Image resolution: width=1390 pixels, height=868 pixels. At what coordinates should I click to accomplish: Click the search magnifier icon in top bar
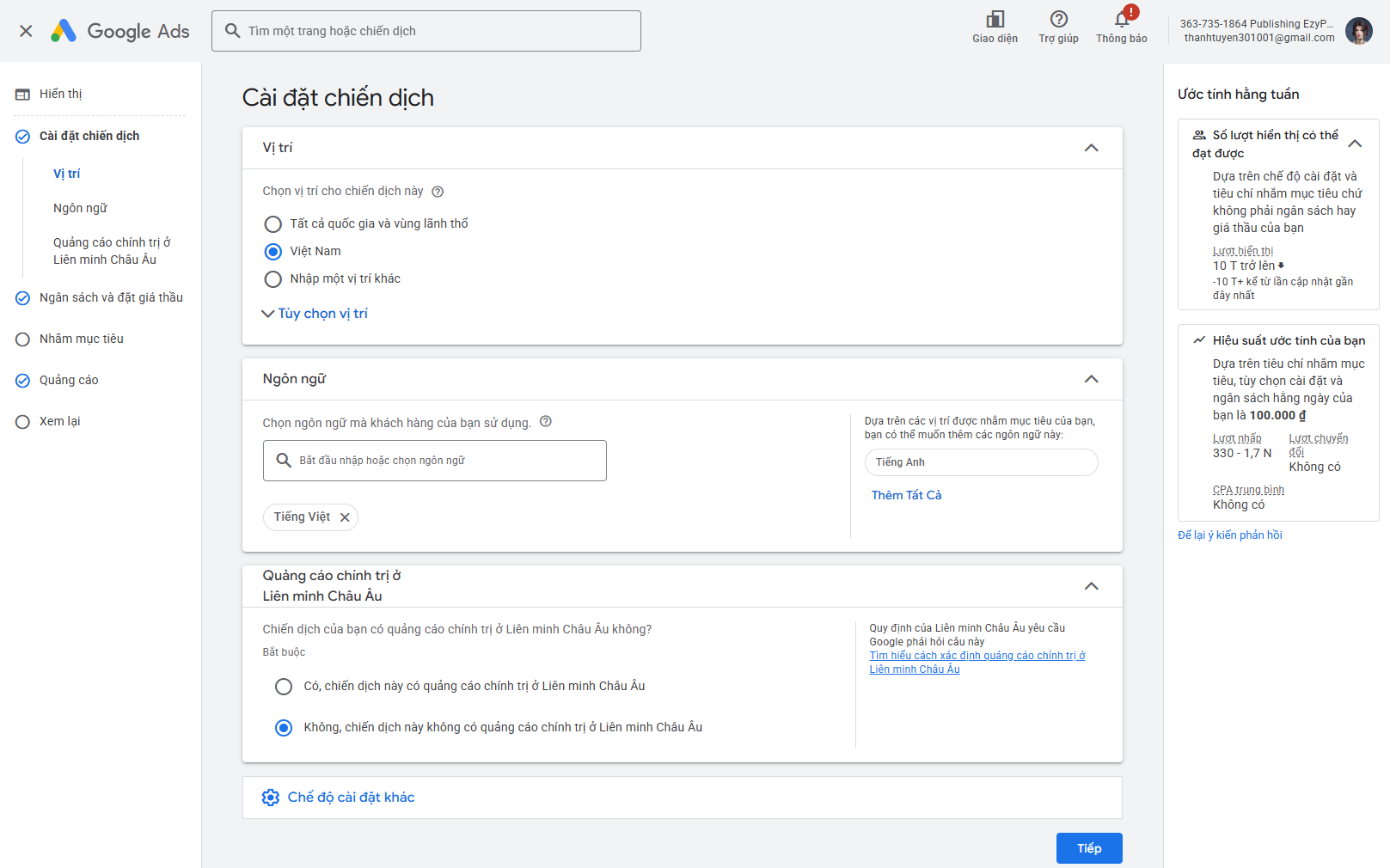click(232, 31)
